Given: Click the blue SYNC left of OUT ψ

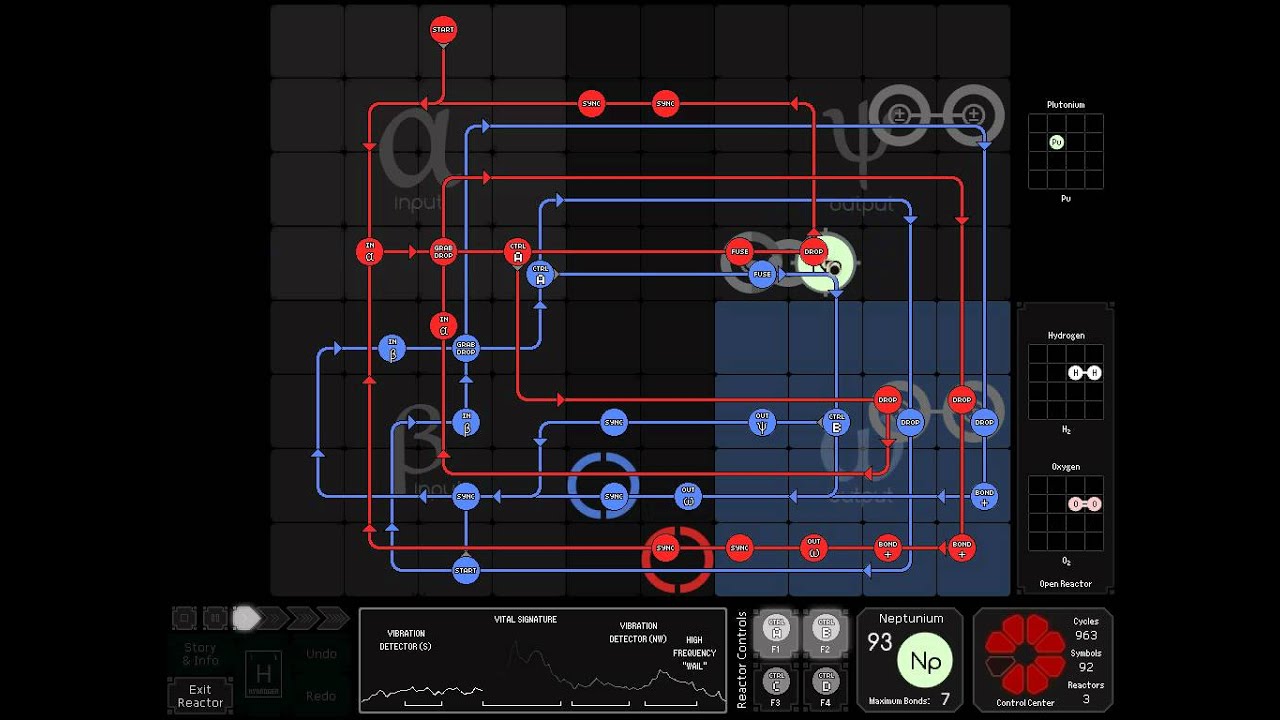Looking at the screenshot, I should click(614, 422).
